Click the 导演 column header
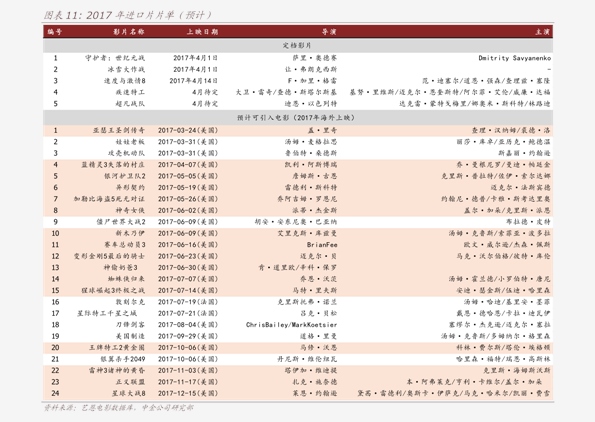Screen dimensions: 595x422 tap(329, 32)
